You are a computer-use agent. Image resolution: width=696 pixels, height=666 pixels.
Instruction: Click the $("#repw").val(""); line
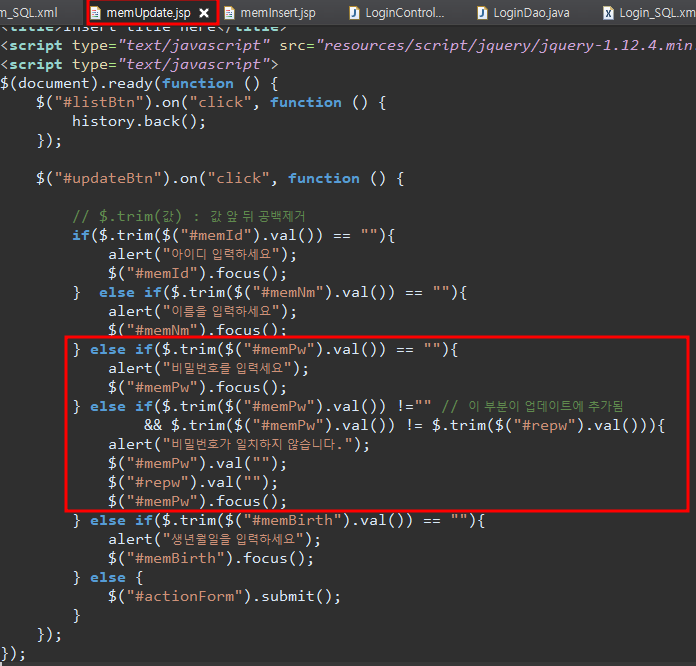(193, 482)
